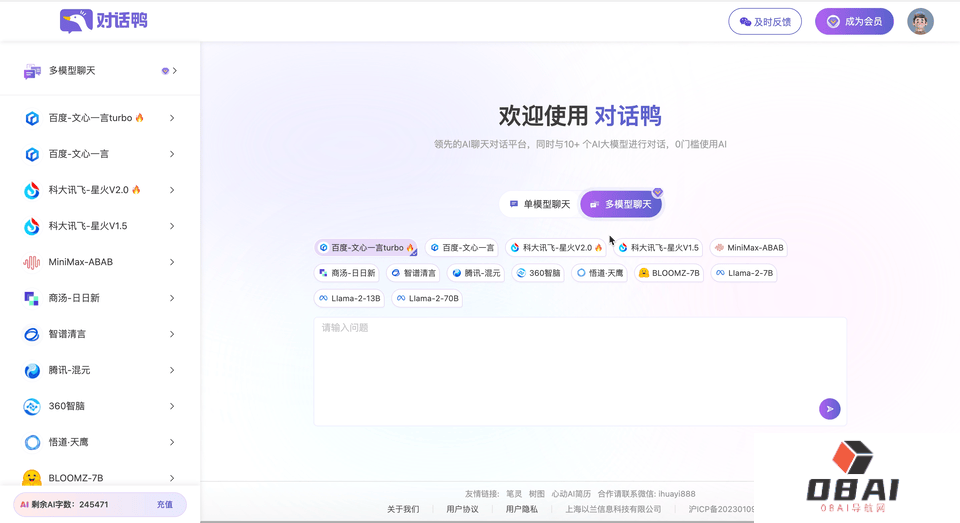
Task: Toggle the BLOOMZ-7B model chip
Action: [x=669, y=273]
